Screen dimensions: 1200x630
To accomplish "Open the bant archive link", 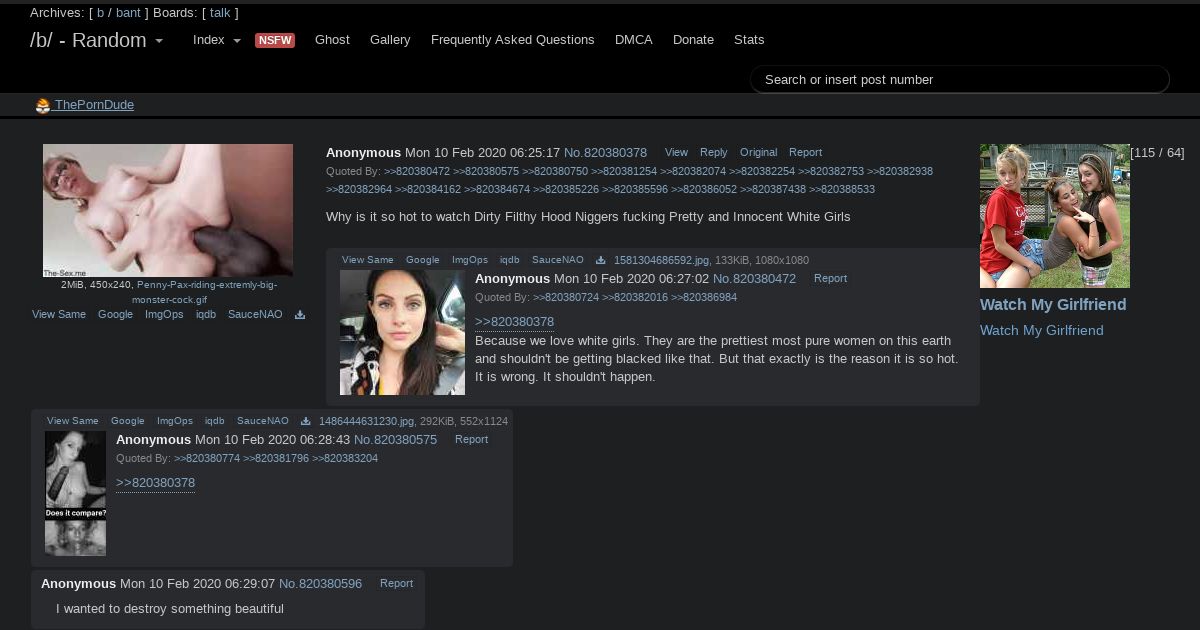I will pyautogui.click(x=128, y=13).
